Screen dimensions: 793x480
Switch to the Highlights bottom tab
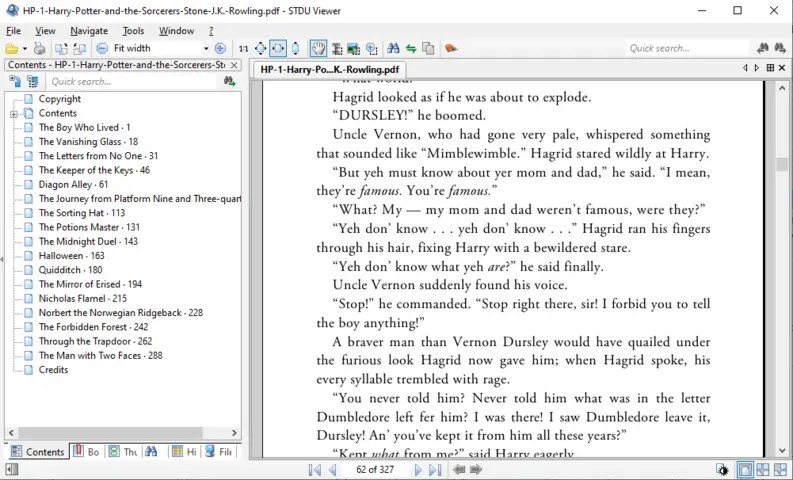tap(184, 451)
